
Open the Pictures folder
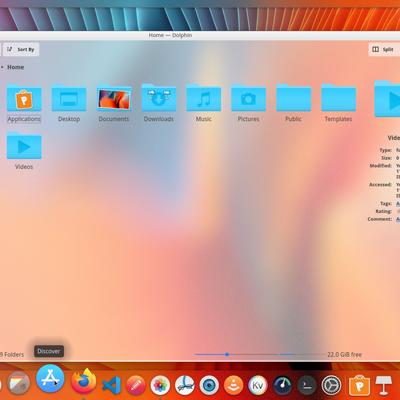[x=249, y=98]
